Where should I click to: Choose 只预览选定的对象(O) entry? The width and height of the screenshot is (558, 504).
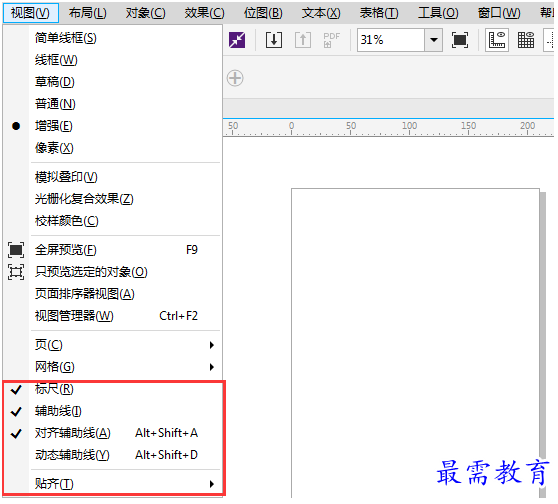112,272
